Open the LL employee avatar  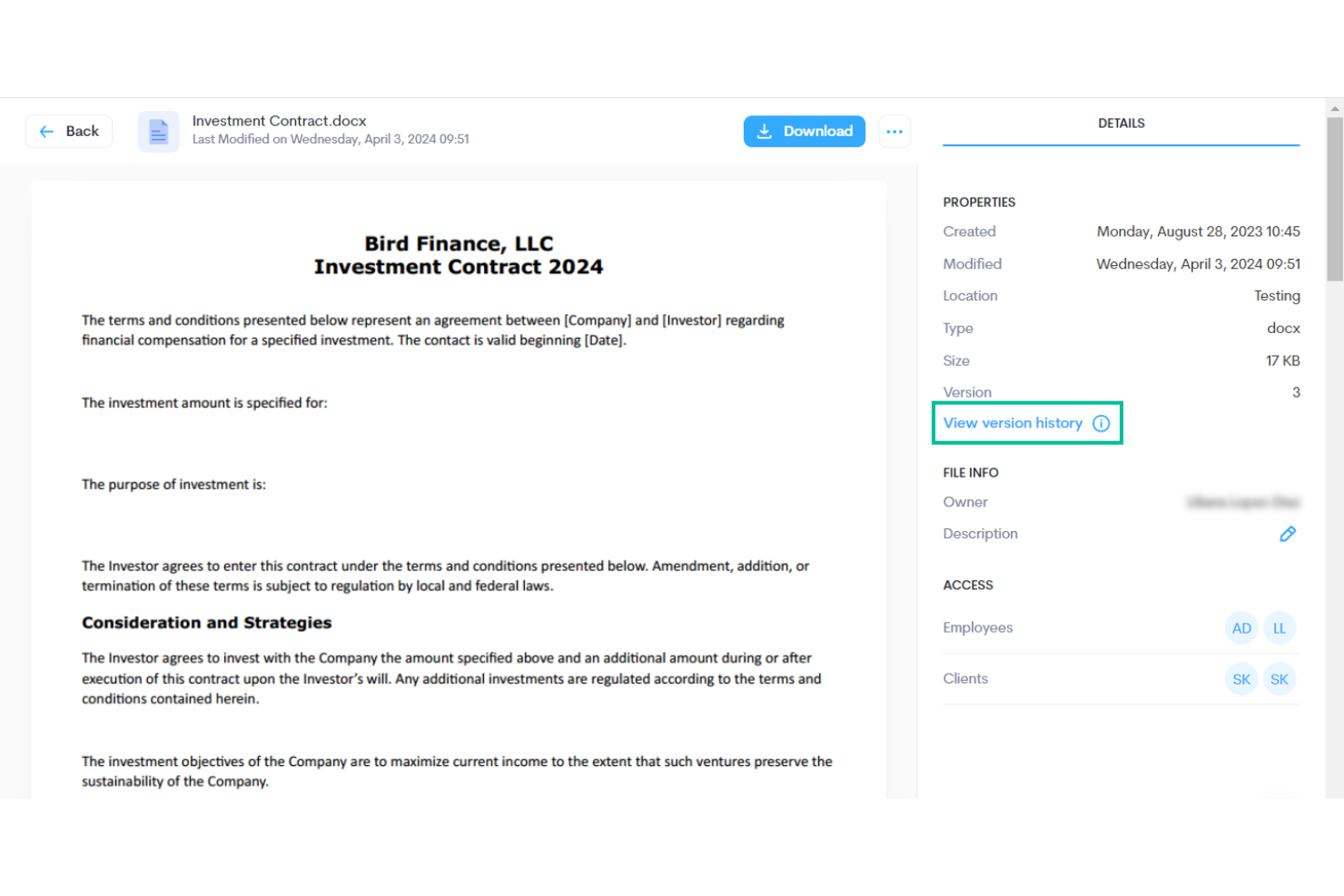click(x=1280, y=627)
